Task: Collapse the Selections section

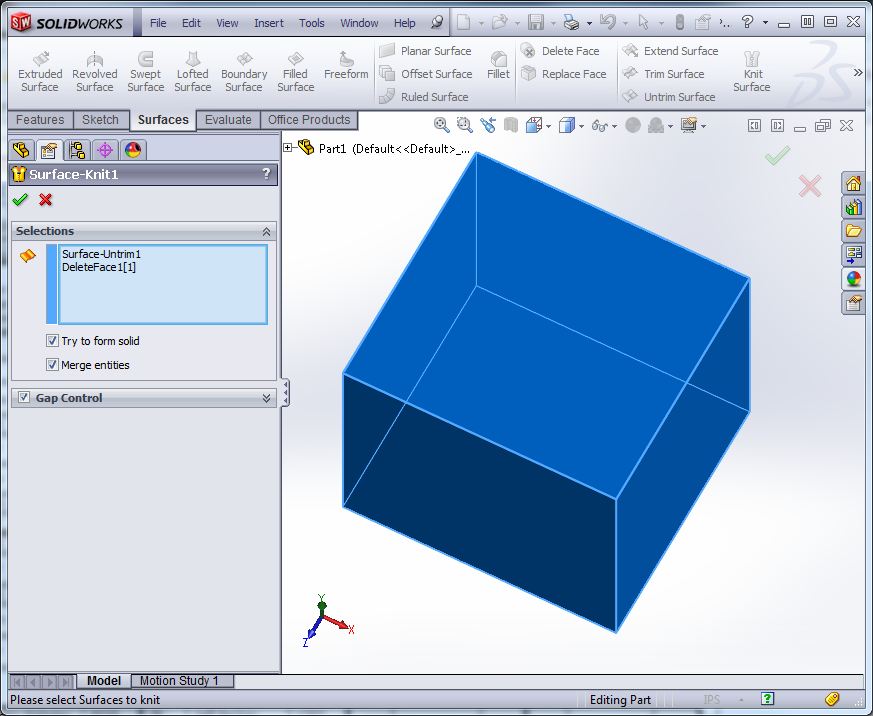Action: coord(266,231)
